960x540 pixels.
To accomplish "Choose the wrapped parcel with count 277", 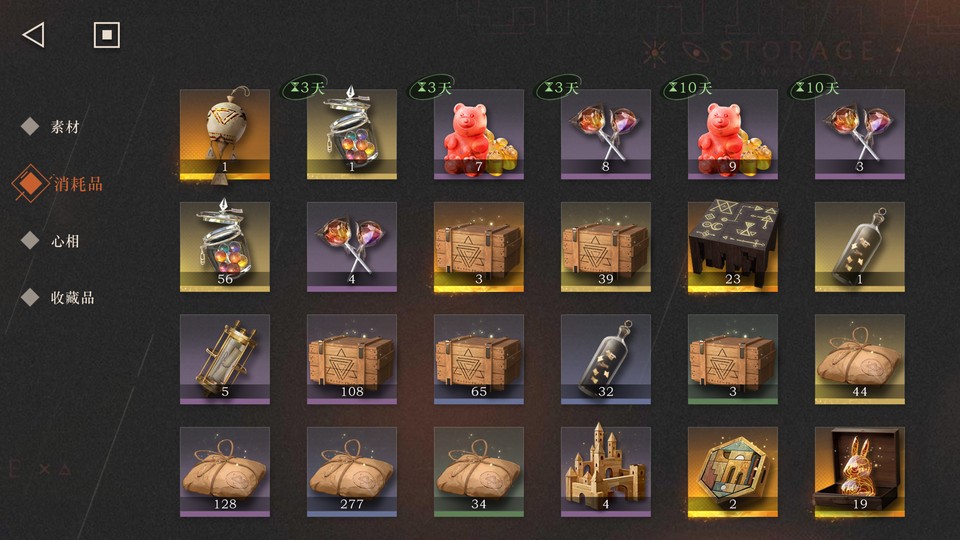I will (x=351, y=472).
